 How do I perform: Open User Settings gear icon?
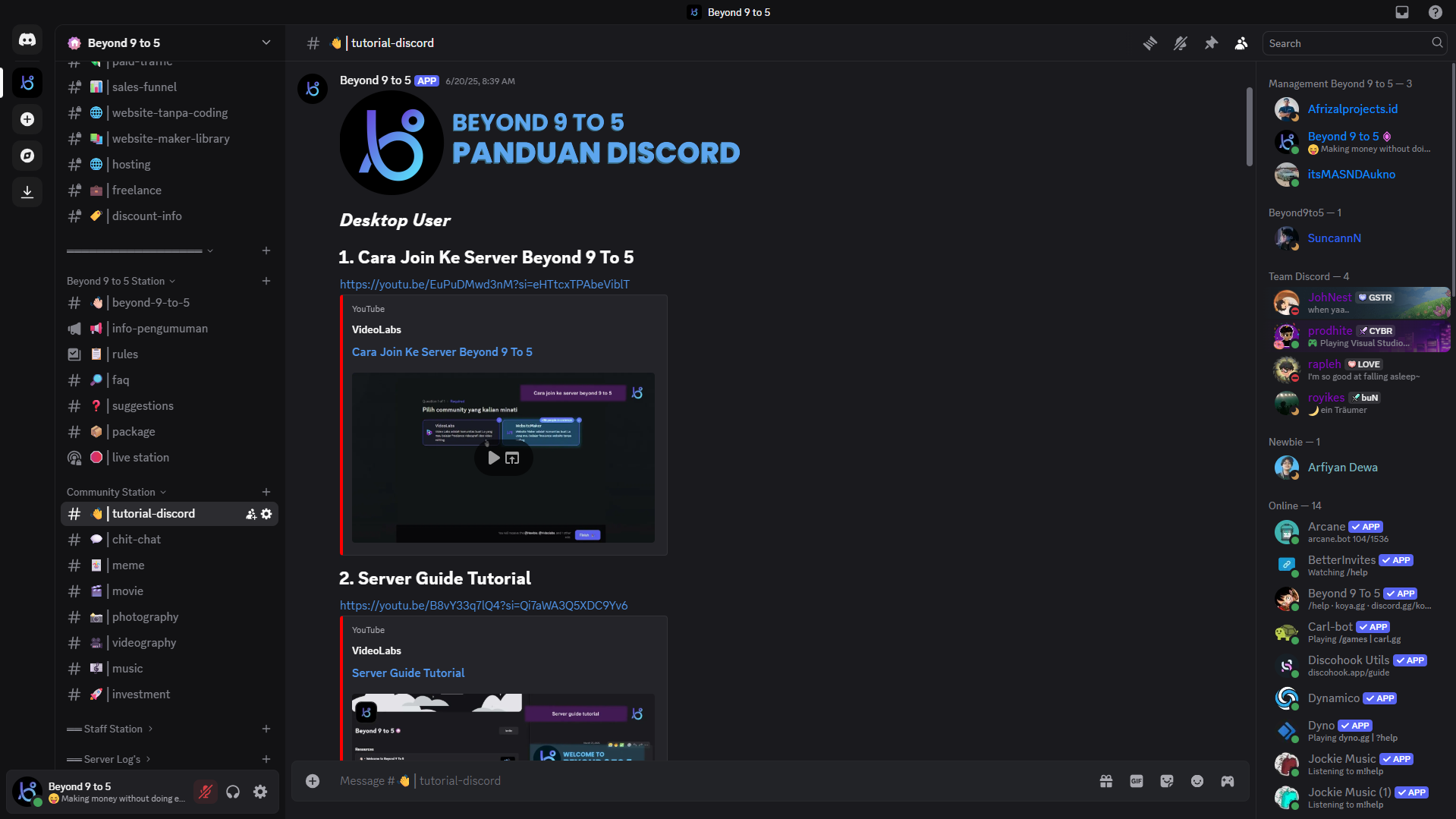click(x=260, y=792)
